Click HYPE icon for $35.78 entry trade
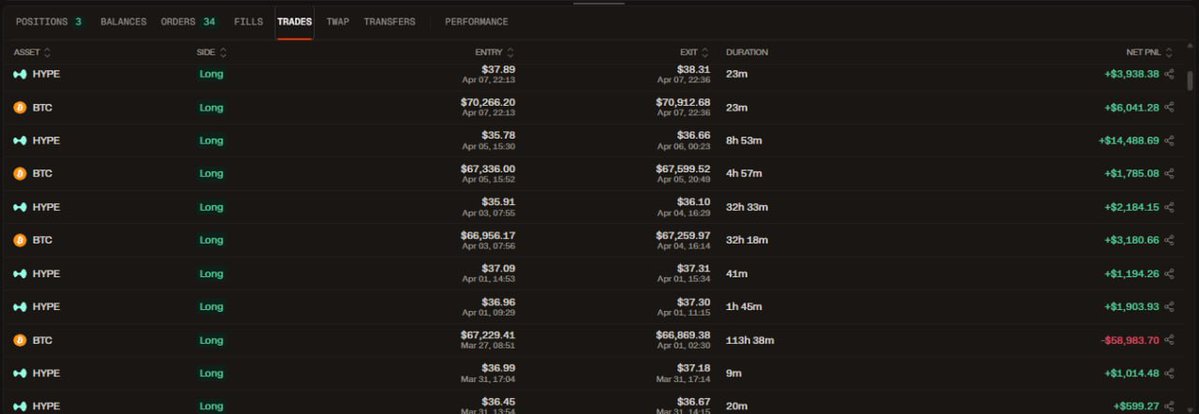The image size is (1199, 414). [x=19, y=141]
